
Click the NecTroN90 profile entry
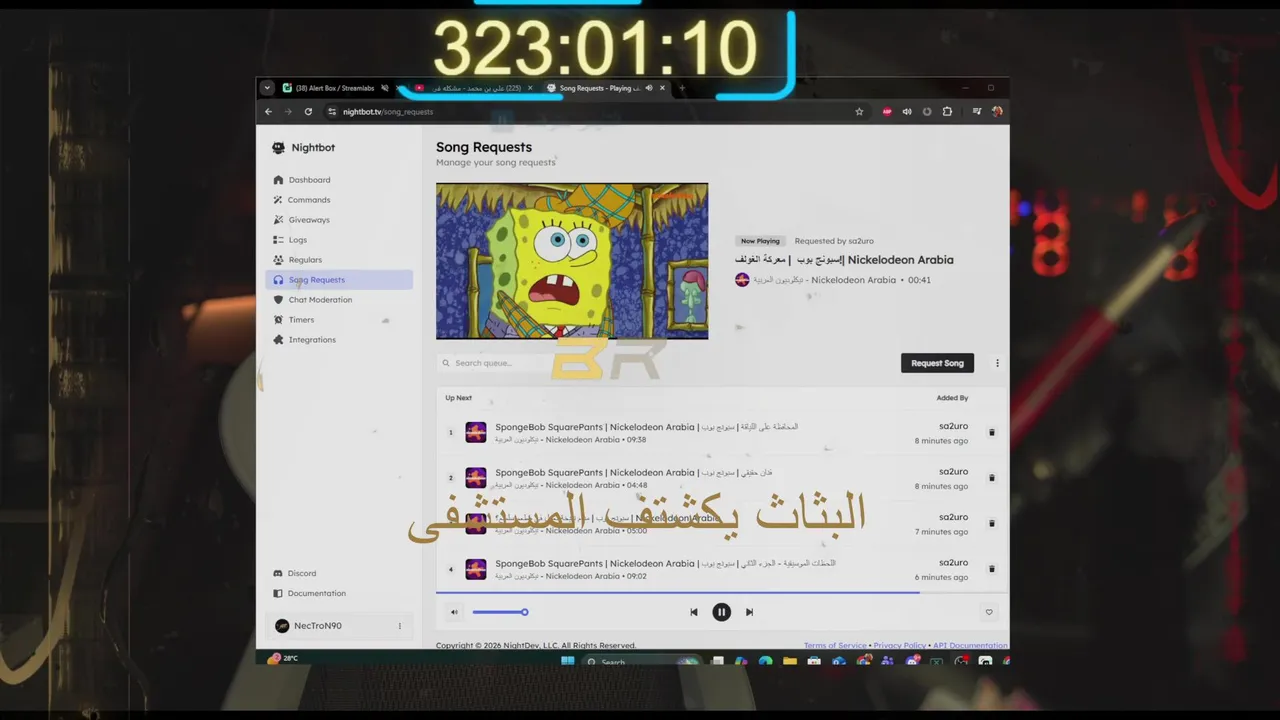pyautogui.click(x=339, y=626)
